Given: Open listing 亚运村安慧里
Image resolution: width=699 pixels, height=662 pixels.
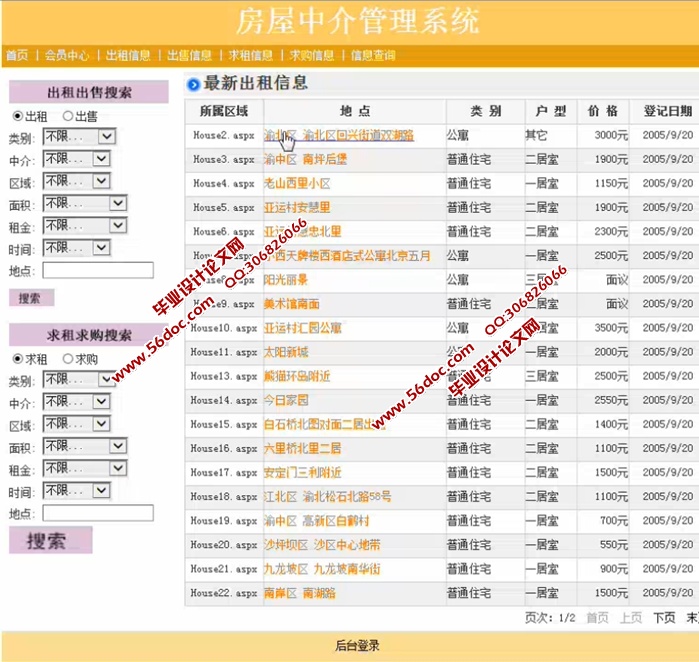Looking at the screenshot, I should 297,207.
